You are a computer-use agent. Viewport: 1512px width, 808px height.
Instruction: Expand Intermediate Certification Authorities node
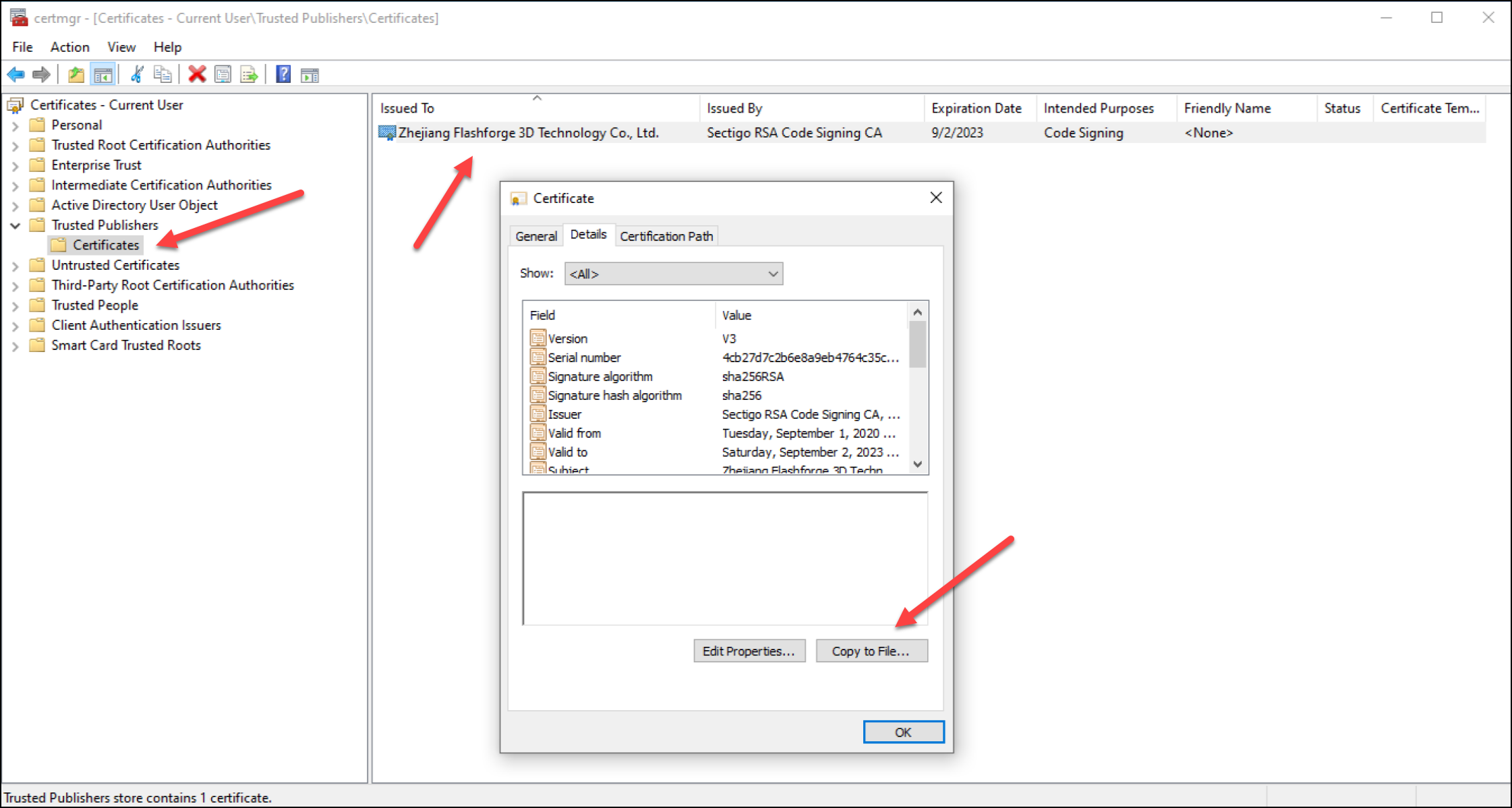[x=16, y=185]
